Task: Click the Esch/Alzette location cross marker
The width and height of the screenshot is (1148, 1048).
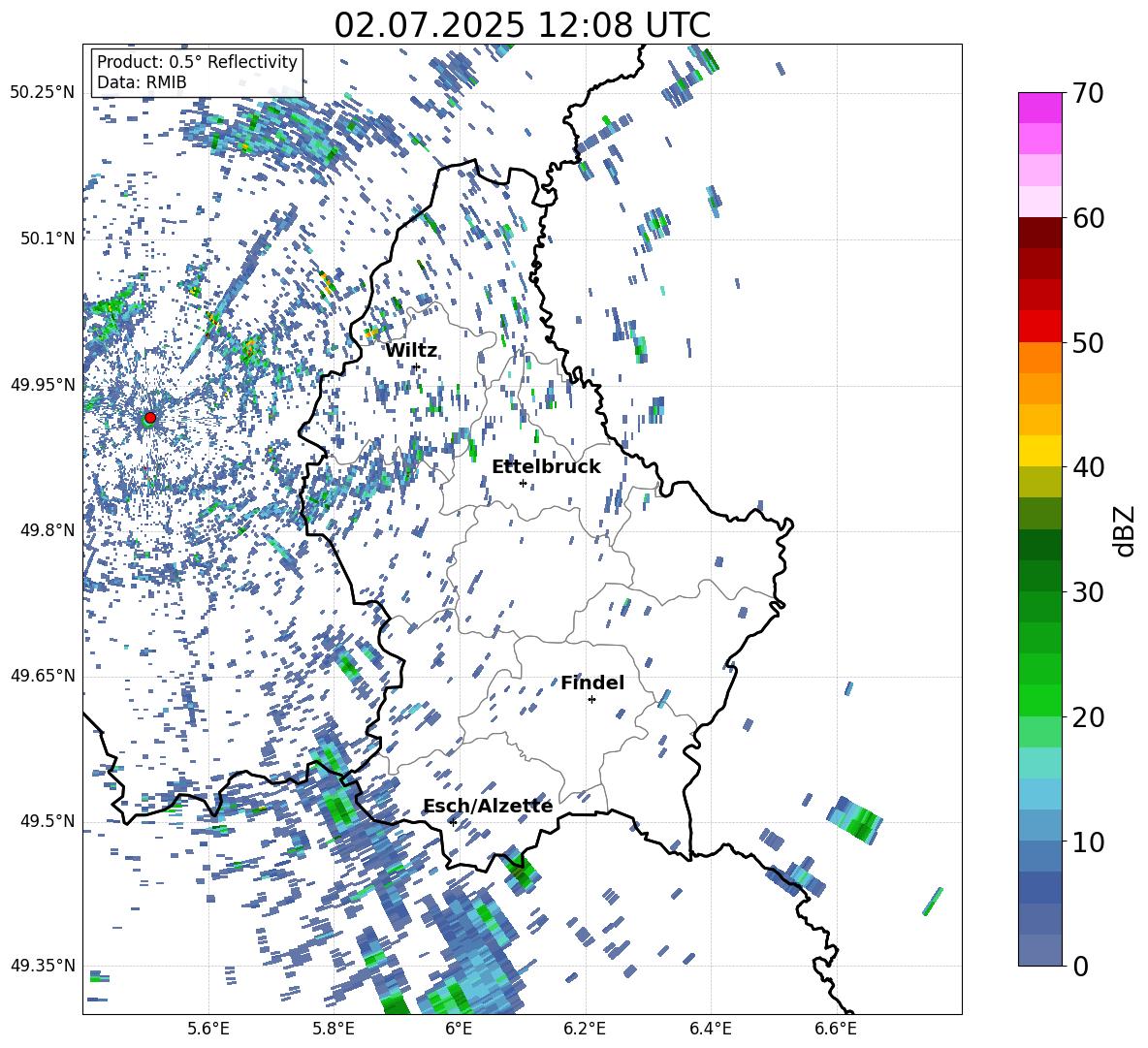Action: click(453, 822)
